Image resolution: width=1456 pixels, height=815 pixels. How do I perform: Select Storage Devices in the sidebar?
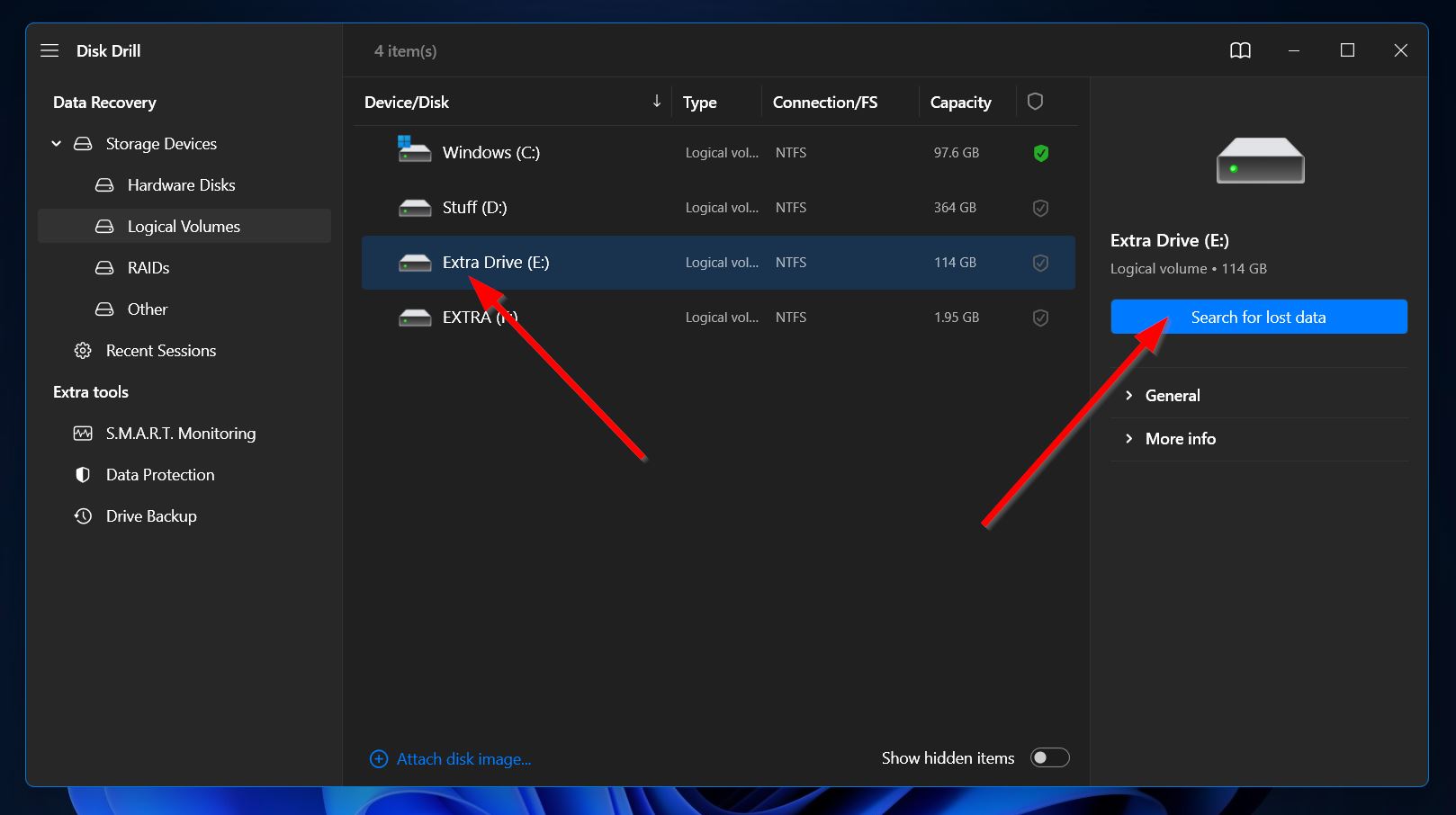coord(161,143)
